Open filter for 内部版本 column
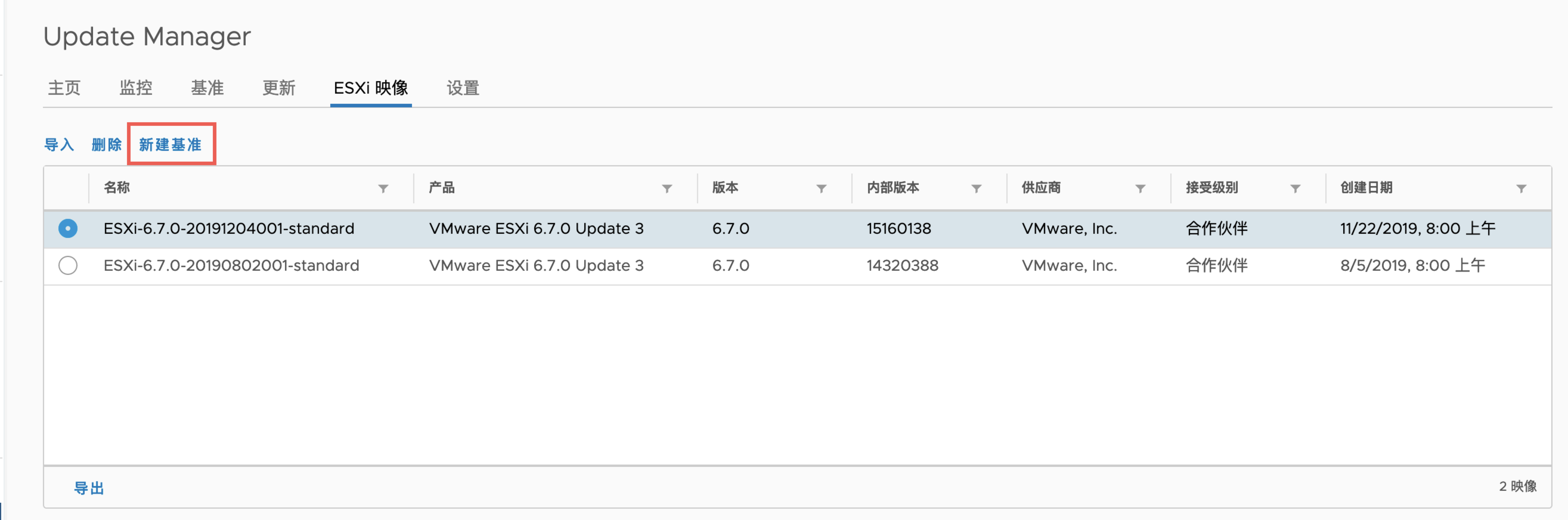Image resolution: width=1568 pixels, height=520 pixels. pos(976,189)
